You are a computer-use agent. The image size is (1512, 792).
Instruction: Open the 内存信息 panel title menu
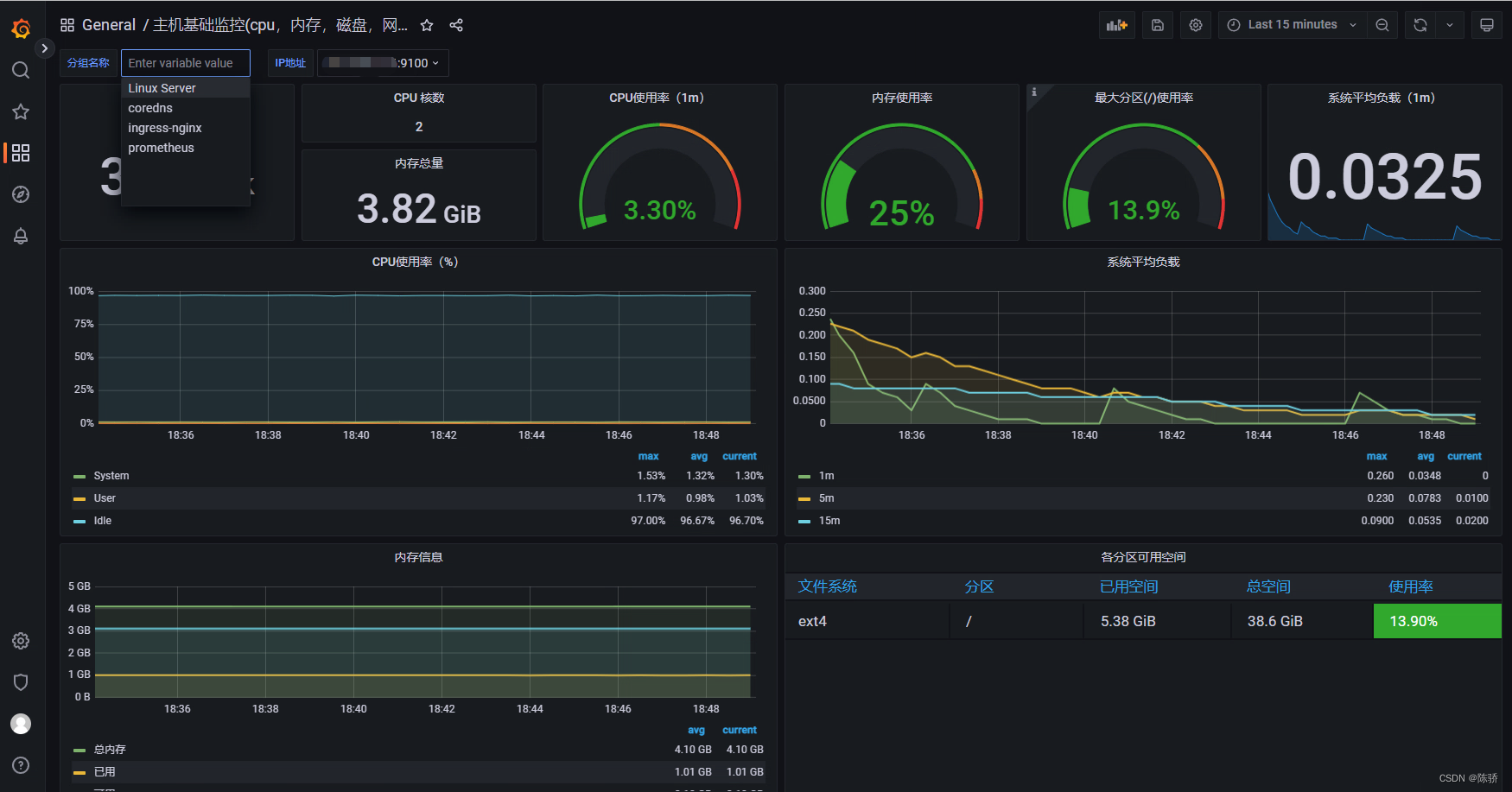pyautogui.click(x=418, y=557)
